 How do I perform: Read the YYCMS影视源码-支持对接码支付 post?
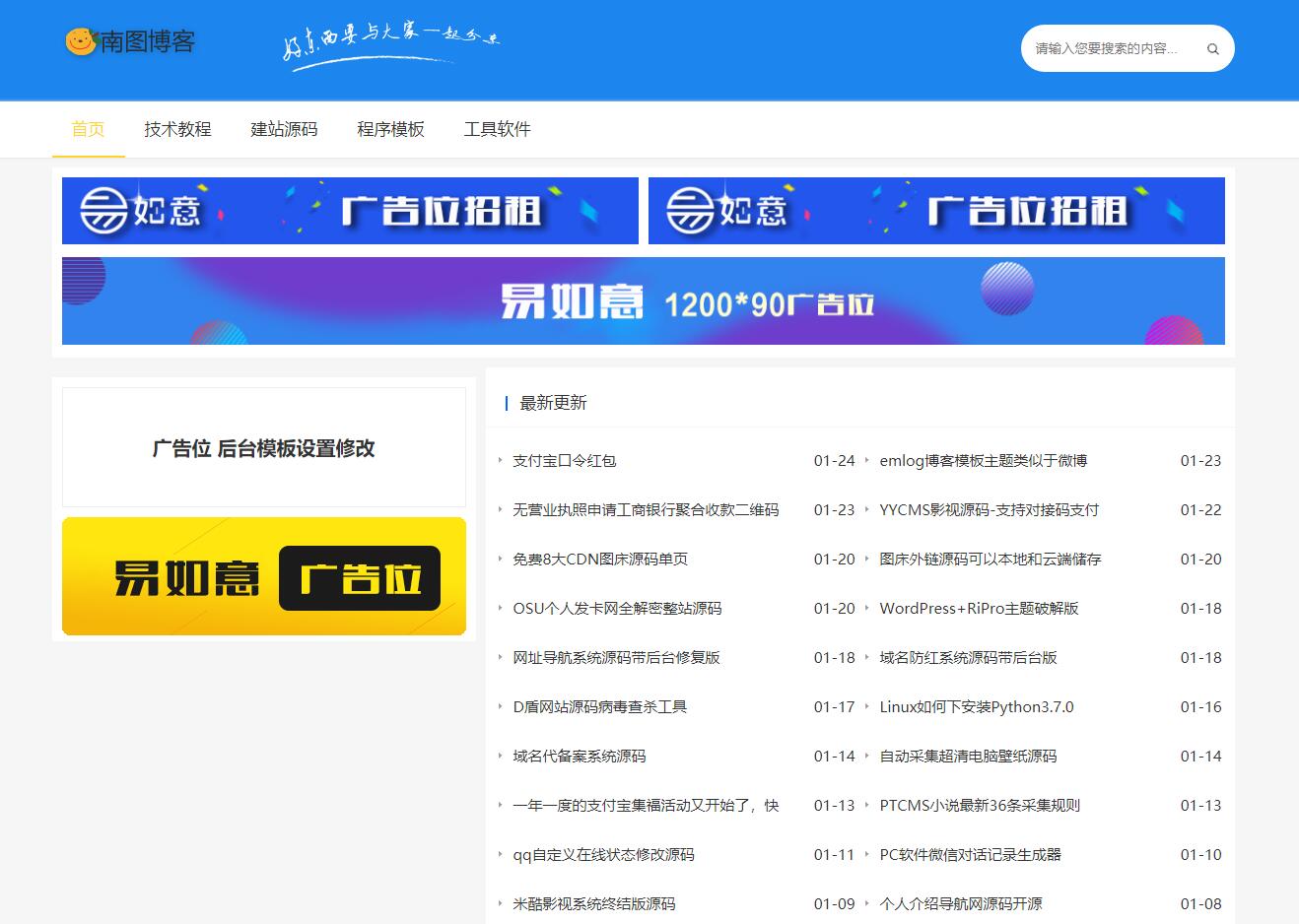point(989,510)
